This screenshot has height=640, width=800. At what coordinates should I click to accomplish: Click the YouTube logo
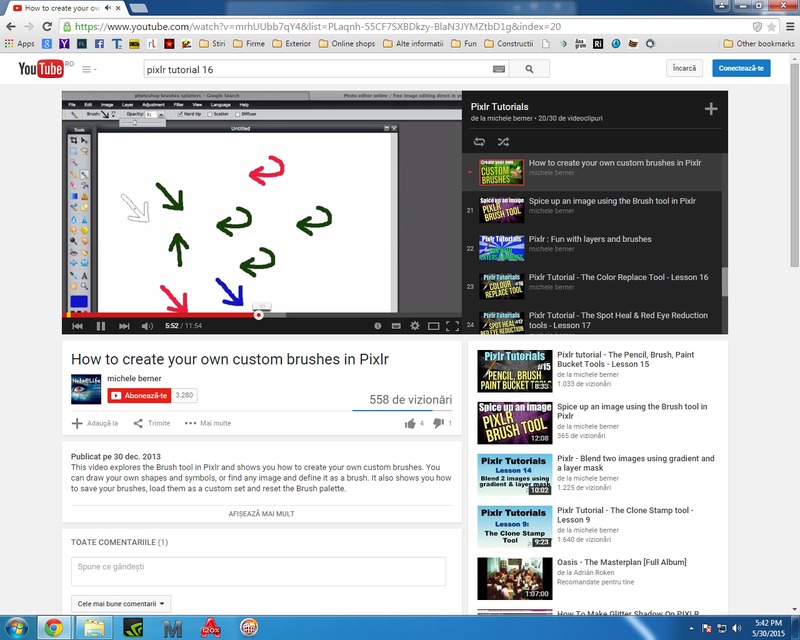point(41,69)
